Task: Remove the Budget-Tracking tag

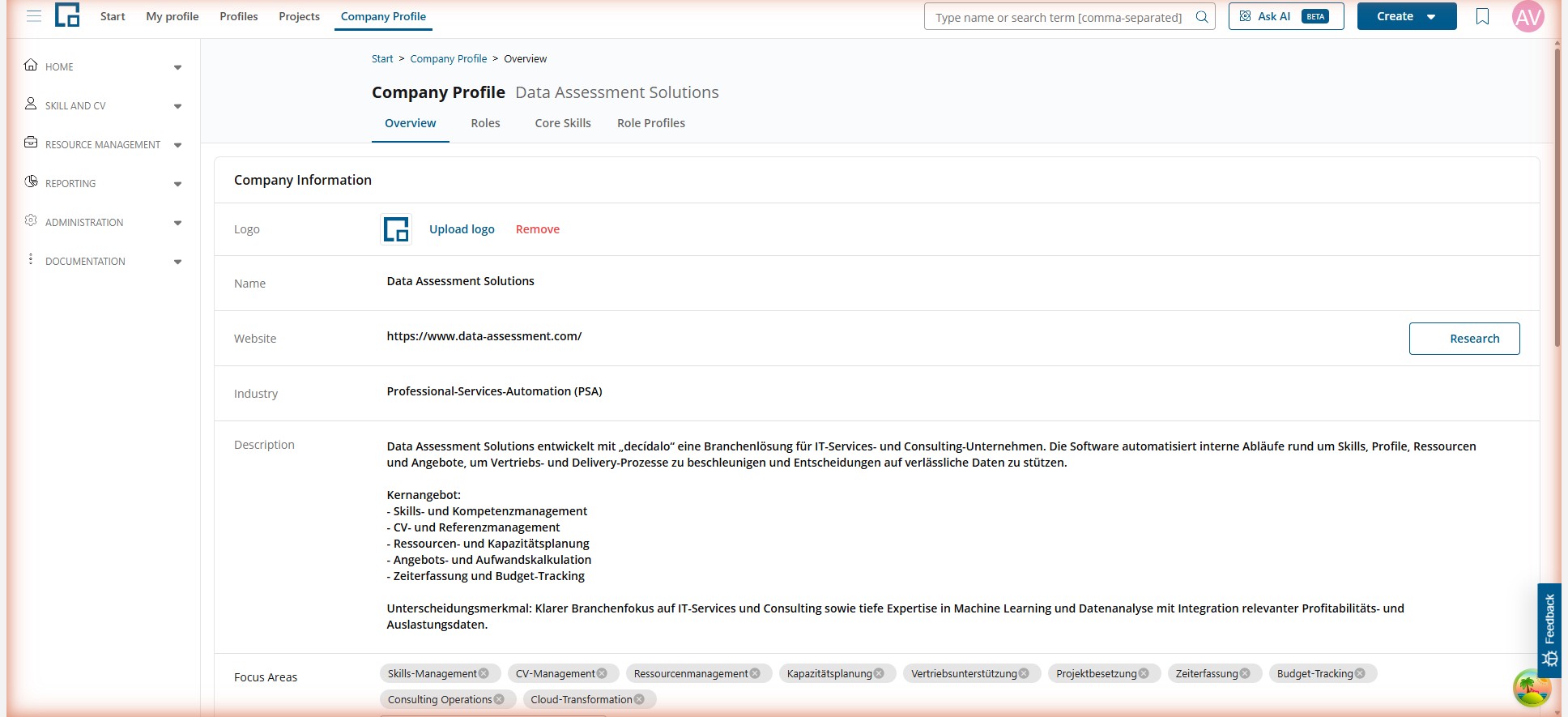Action: coord(1360,673)
